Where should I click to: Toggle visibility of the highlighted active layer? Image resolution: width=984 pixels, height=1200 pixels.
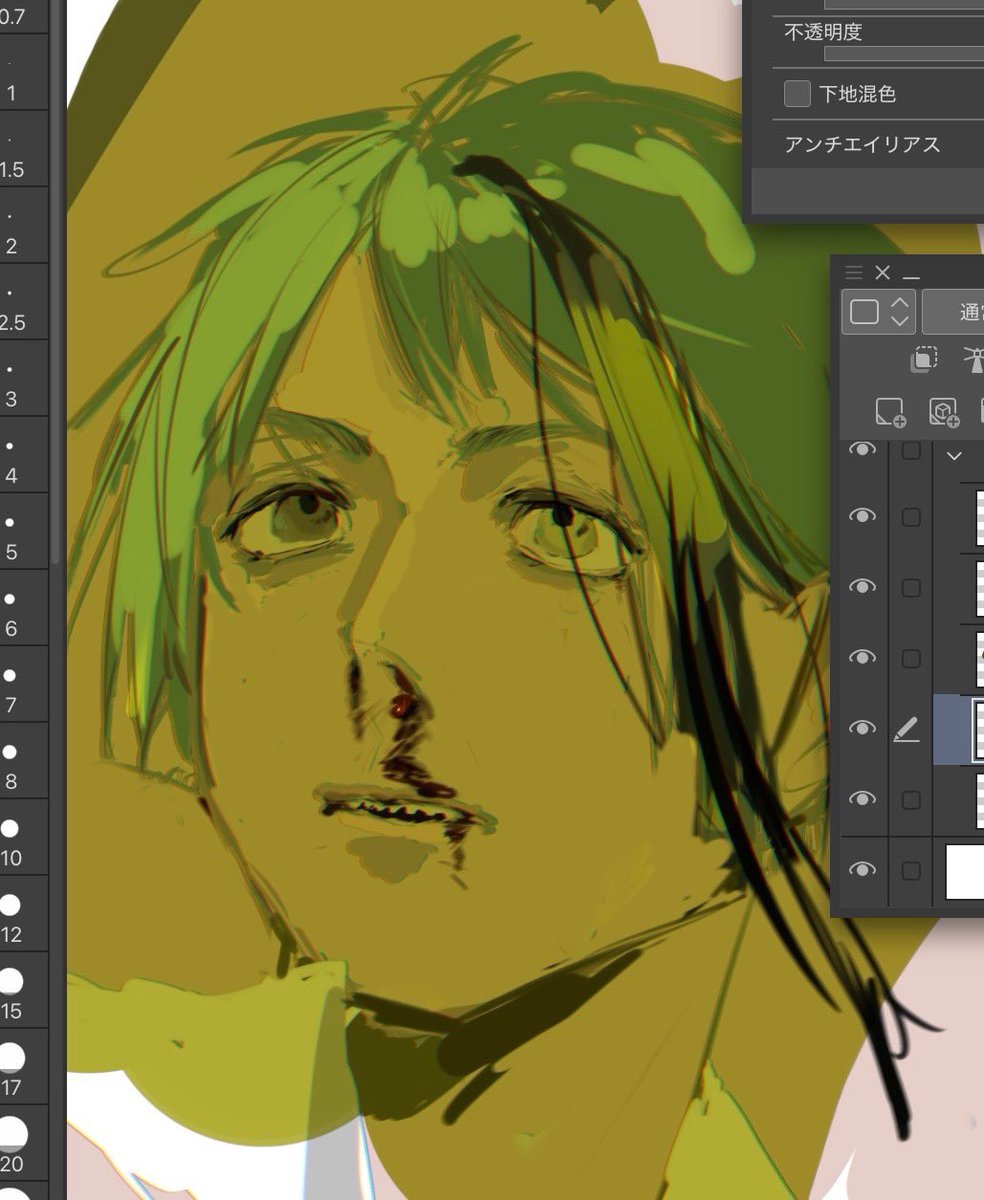[x=862, y=729]
